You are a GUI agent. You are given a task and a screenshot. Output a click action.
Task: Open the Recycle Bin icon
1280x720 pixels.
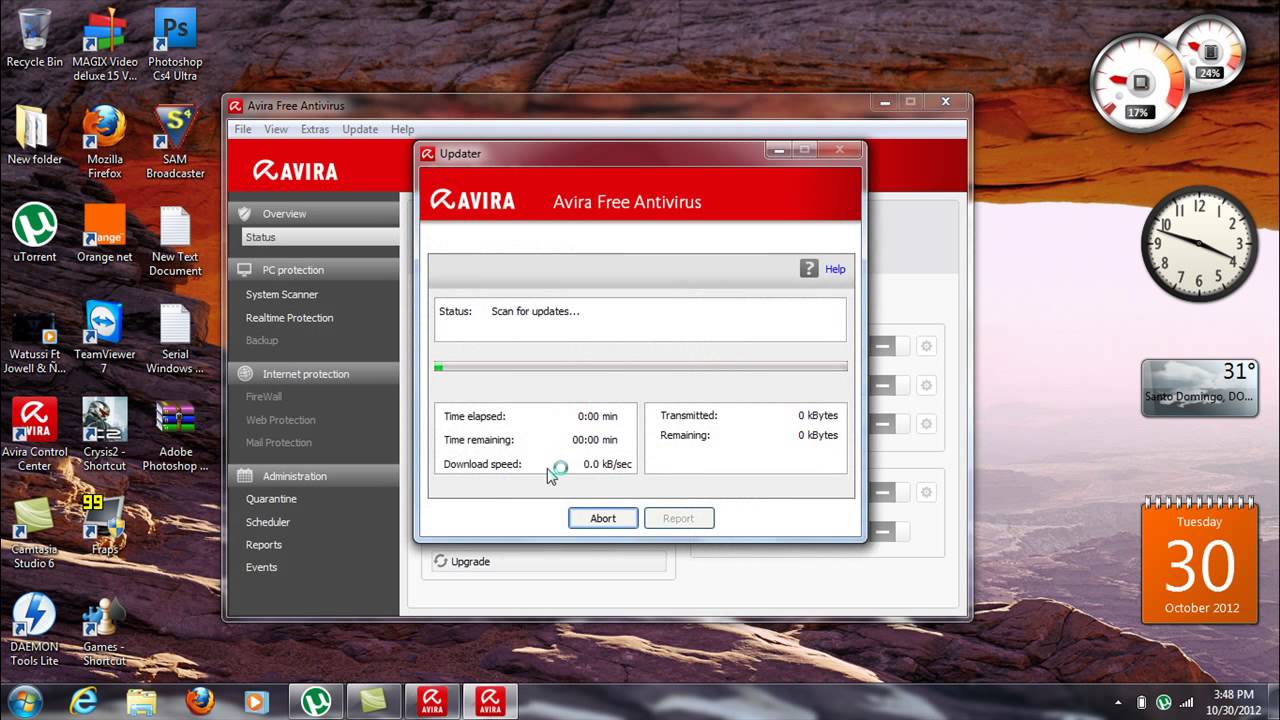click(34, 38)
